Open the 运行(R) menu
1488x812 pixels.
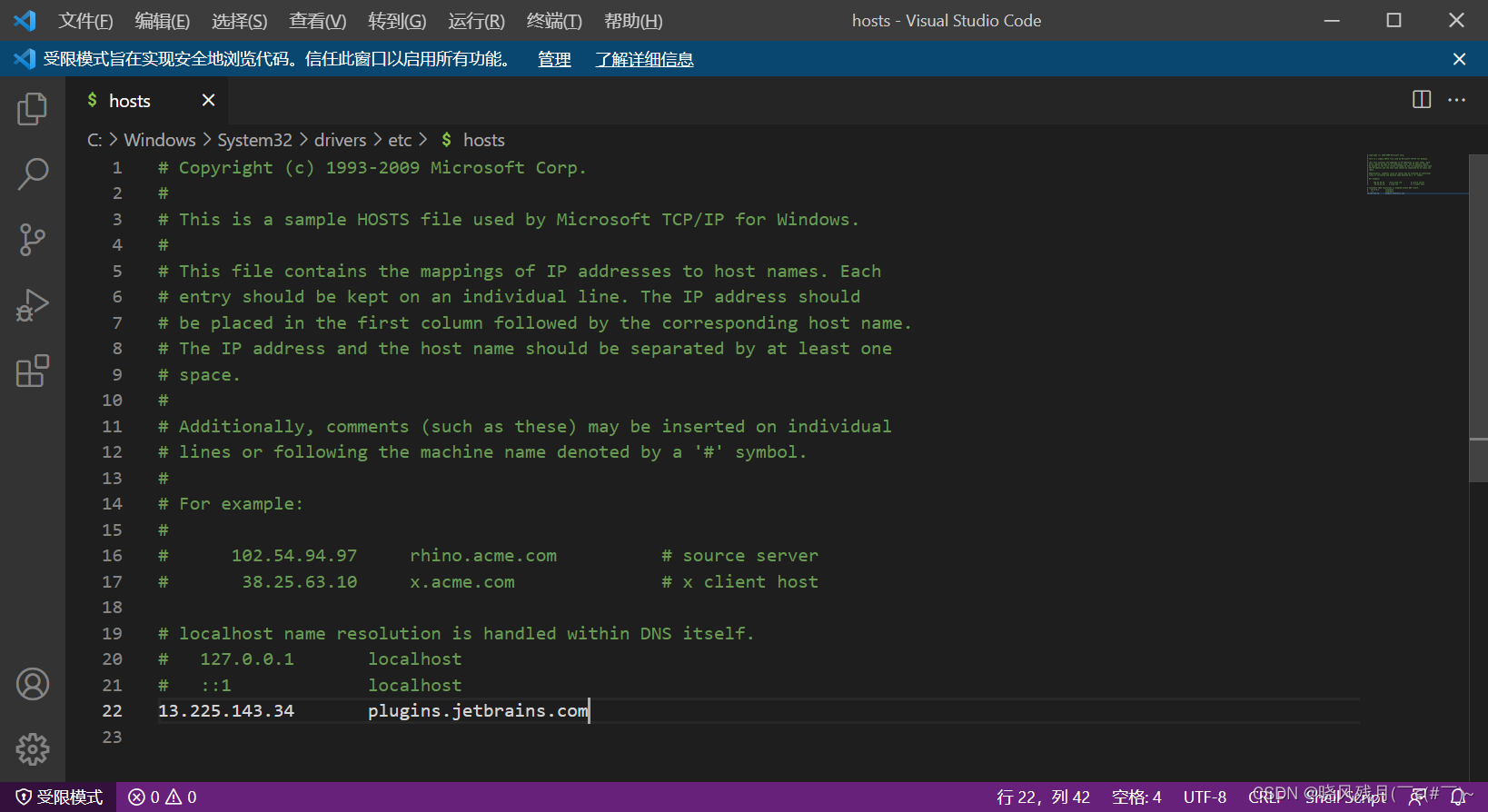tap(476, 21)
